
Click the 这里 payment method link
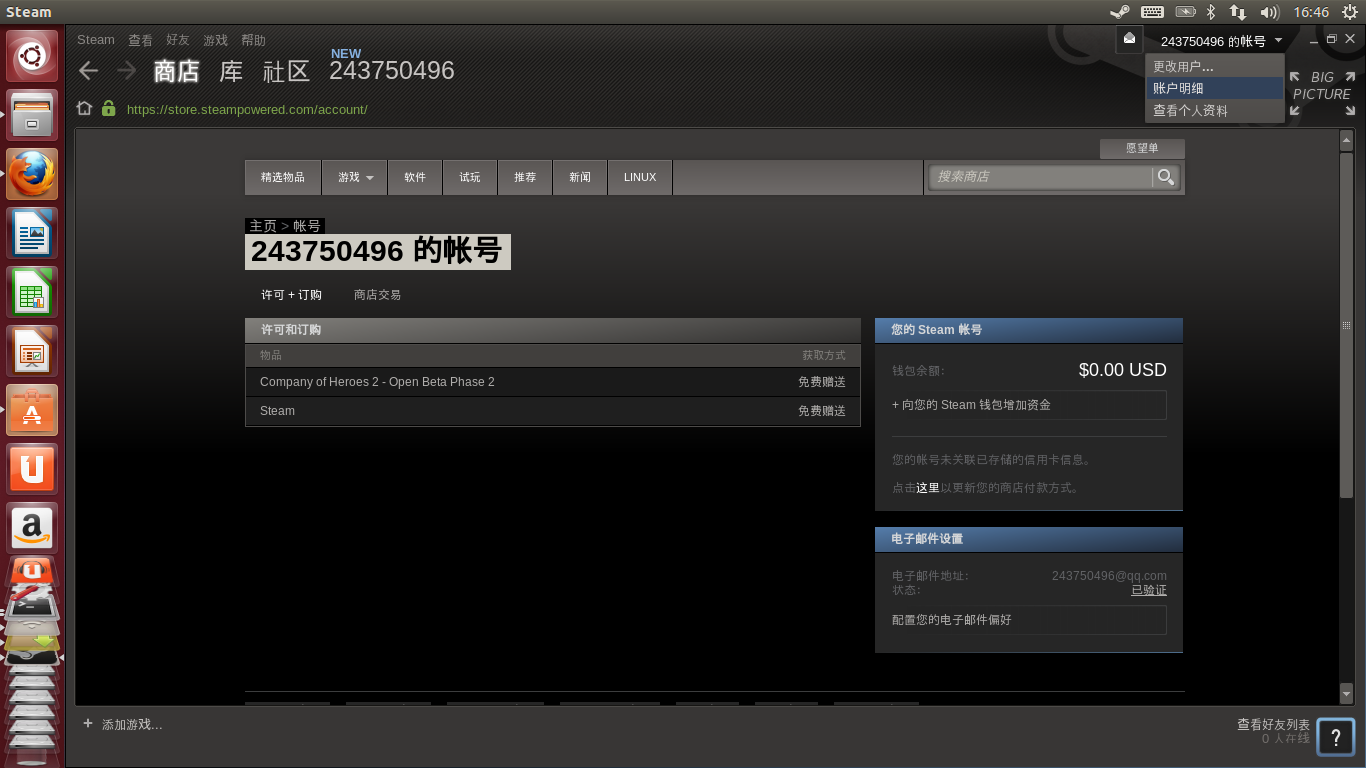pyautogui.click(x=928, y=488)
